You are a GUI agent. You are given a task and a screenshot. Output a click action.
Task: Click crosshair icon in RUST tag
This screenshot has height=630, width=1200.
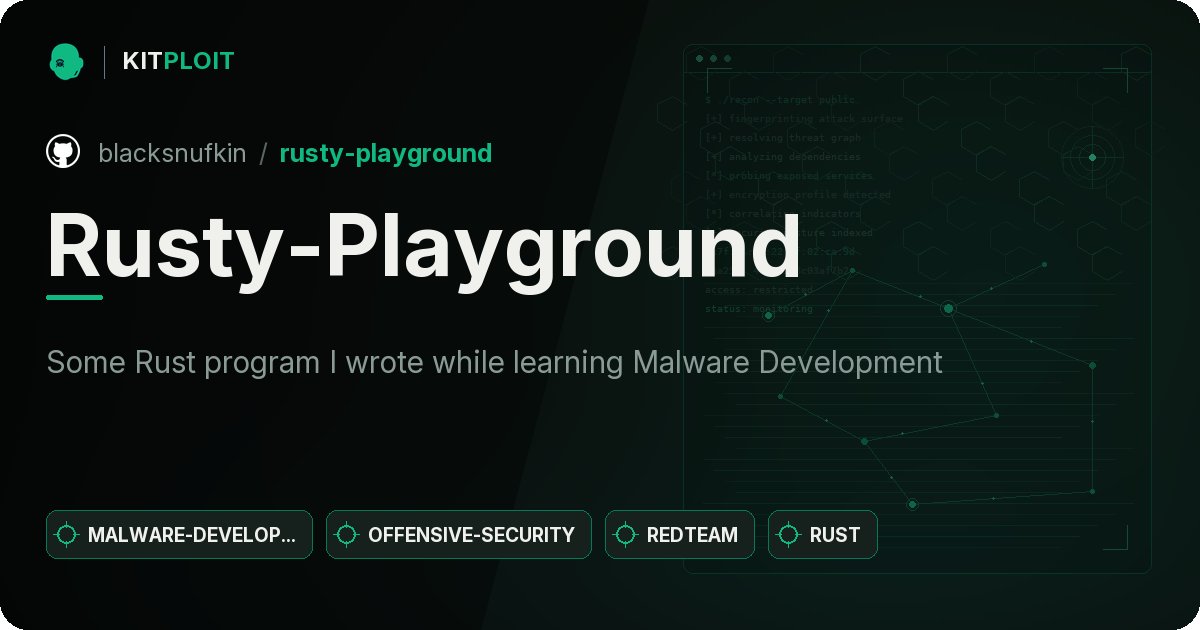[x=789, y=535]
